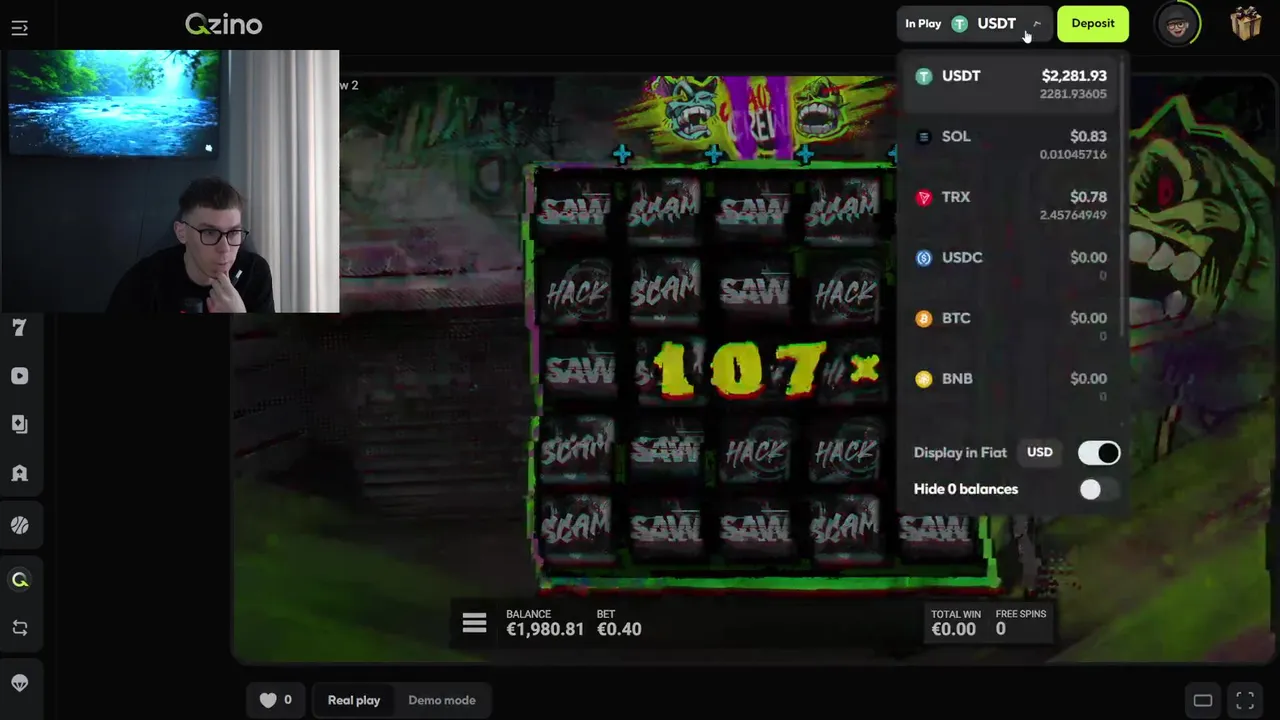Open the user avatar profile
The image size is (1280, 720).
coord(1179,24)
